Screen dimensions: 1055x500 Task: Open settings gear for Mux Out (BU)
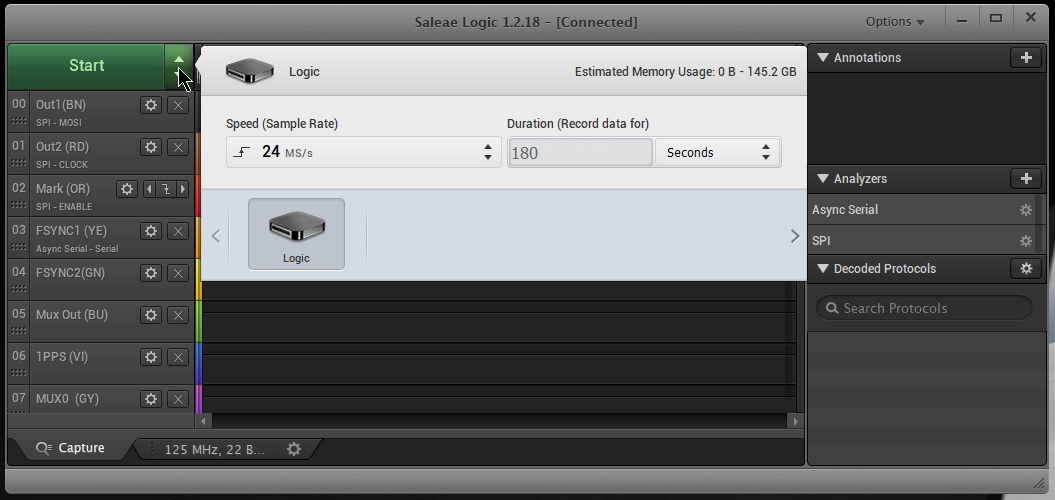151,315
